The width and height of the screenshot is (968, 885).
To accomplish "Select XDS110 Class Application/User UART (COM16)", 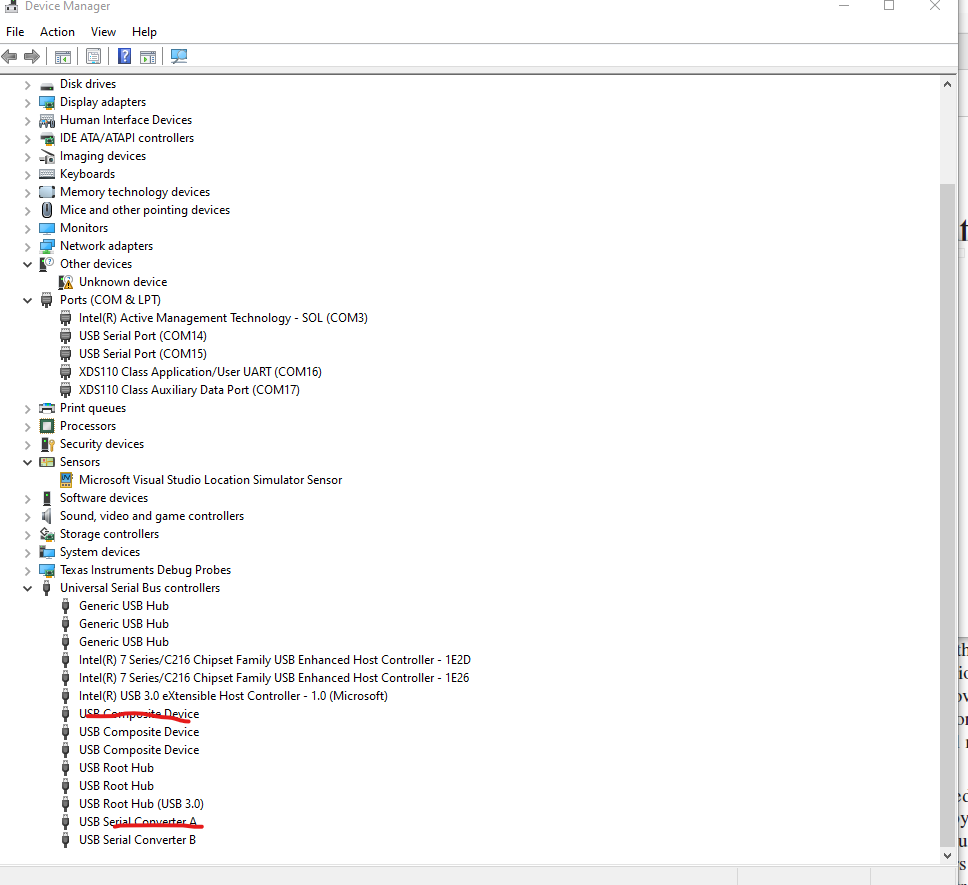I will tap(200, 372).
